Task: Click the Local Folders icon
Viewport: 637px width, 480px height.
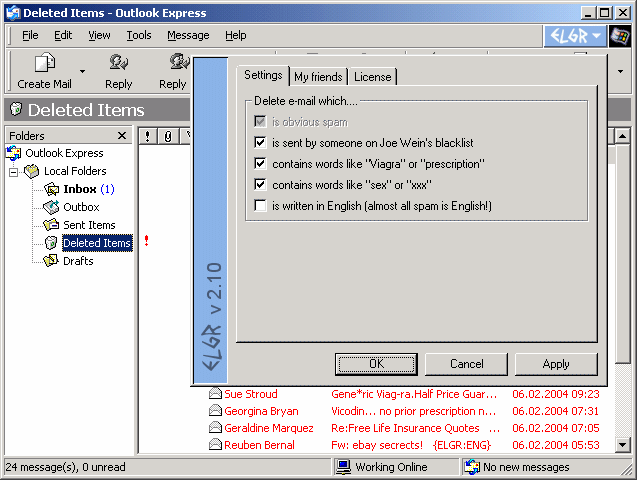Action: (32, 171)
